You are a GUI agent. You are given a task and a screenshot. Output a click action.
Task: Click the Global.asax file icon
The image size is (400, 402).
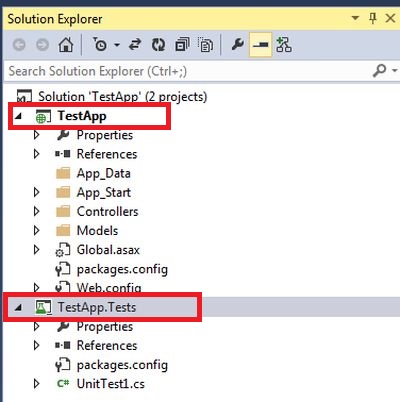click(x=63, y=250)
